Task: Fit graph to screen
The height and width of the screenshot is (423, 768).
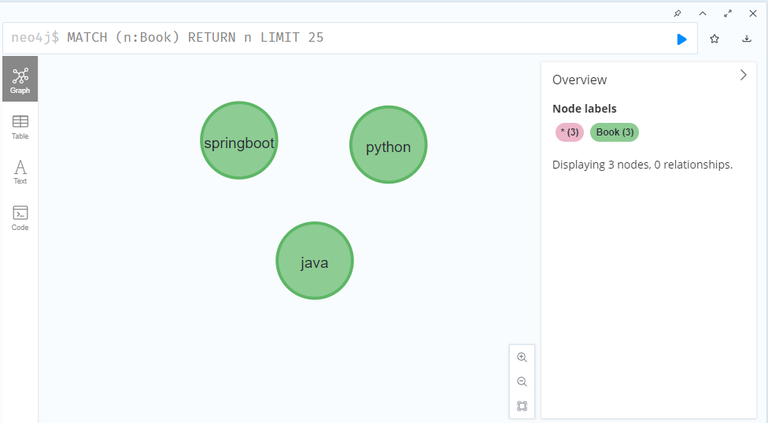Action: point(522,406)
